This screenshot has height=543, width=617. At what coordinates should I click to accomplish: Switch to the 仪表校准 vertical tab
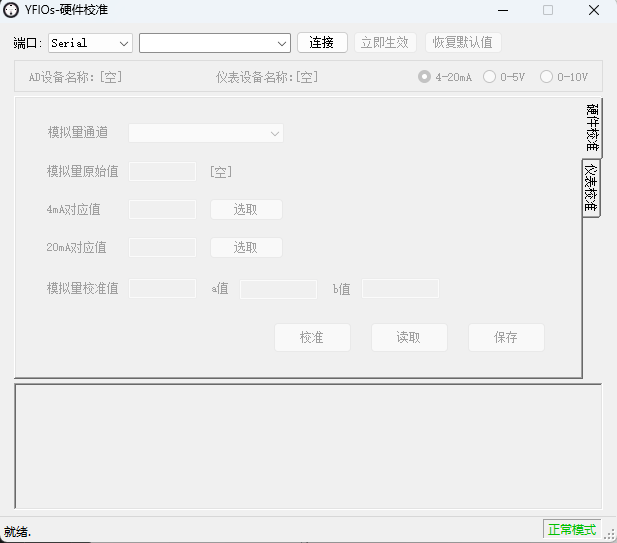591,188
